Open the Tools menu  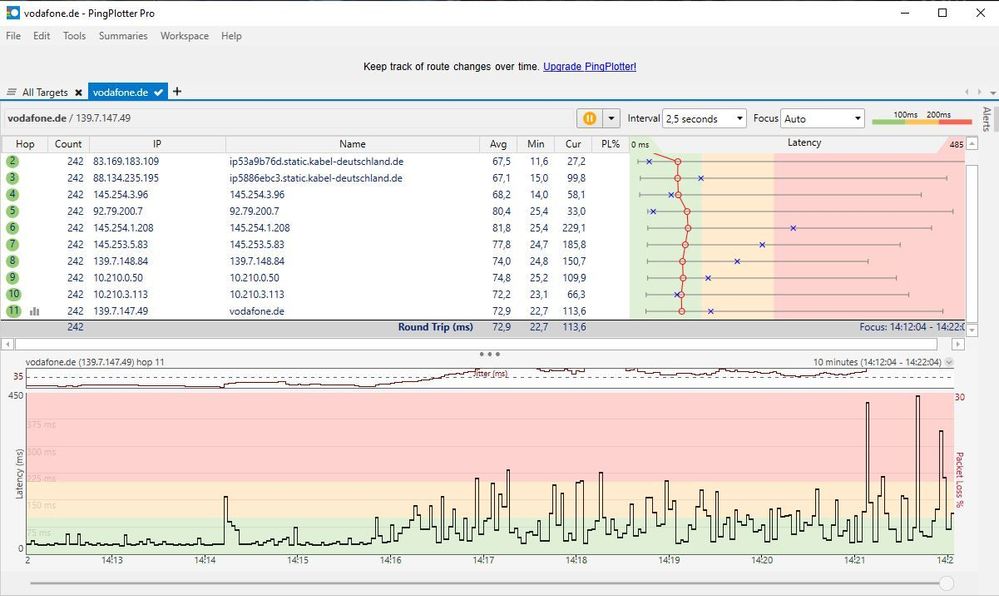(74, 36)
